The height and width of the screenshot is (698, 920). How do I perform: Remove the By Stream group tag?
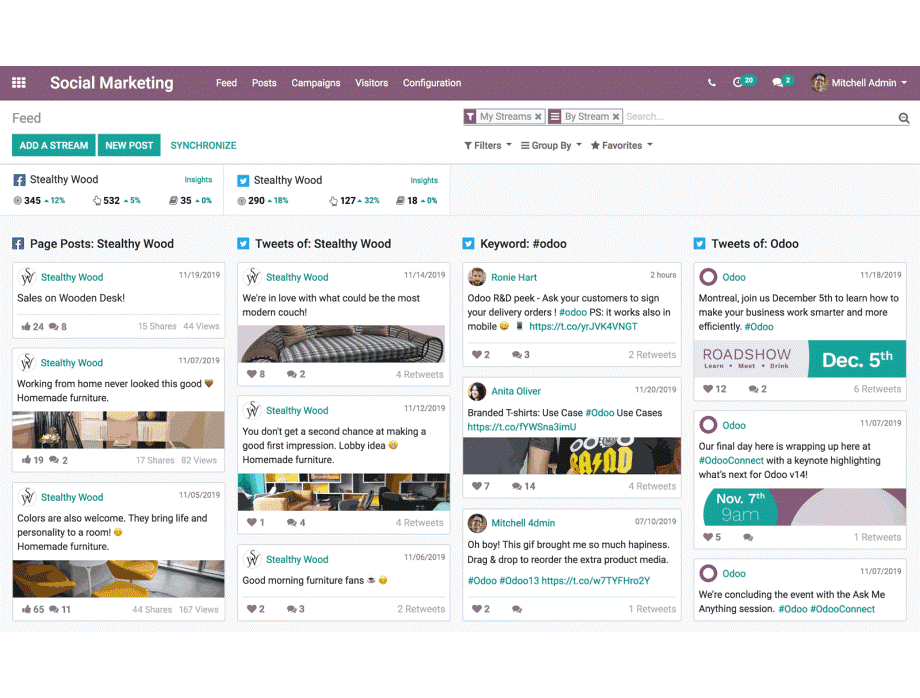615,117
